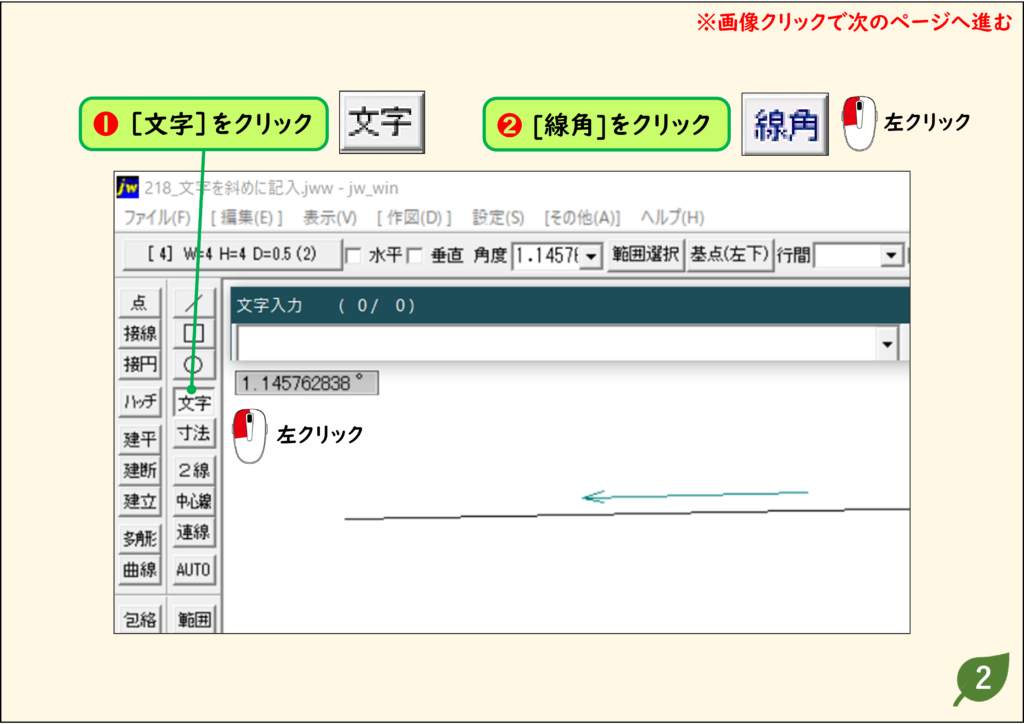Select the line (／) drawing tool
Image resolution: width=1024 pixels, height=724 pixels.
[194, 302]
